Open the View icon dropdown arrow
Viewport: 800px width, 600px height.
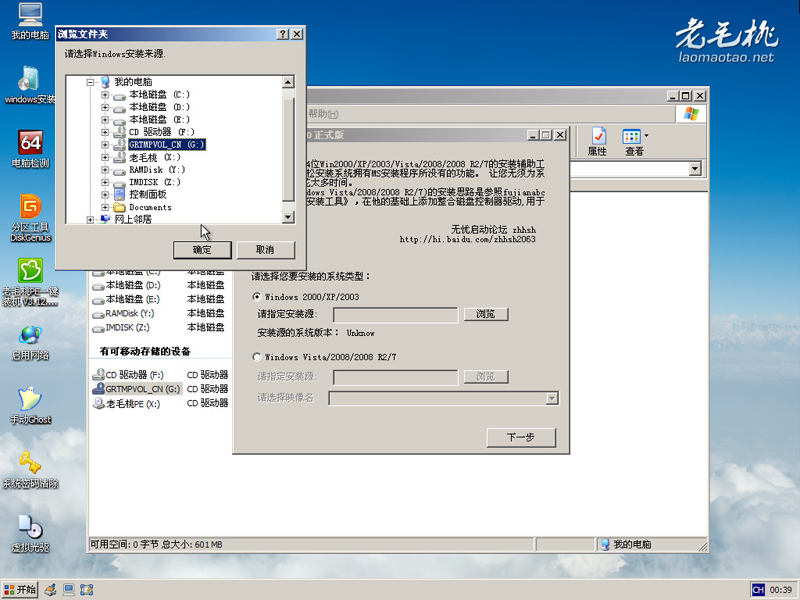(x=646, y=136)
